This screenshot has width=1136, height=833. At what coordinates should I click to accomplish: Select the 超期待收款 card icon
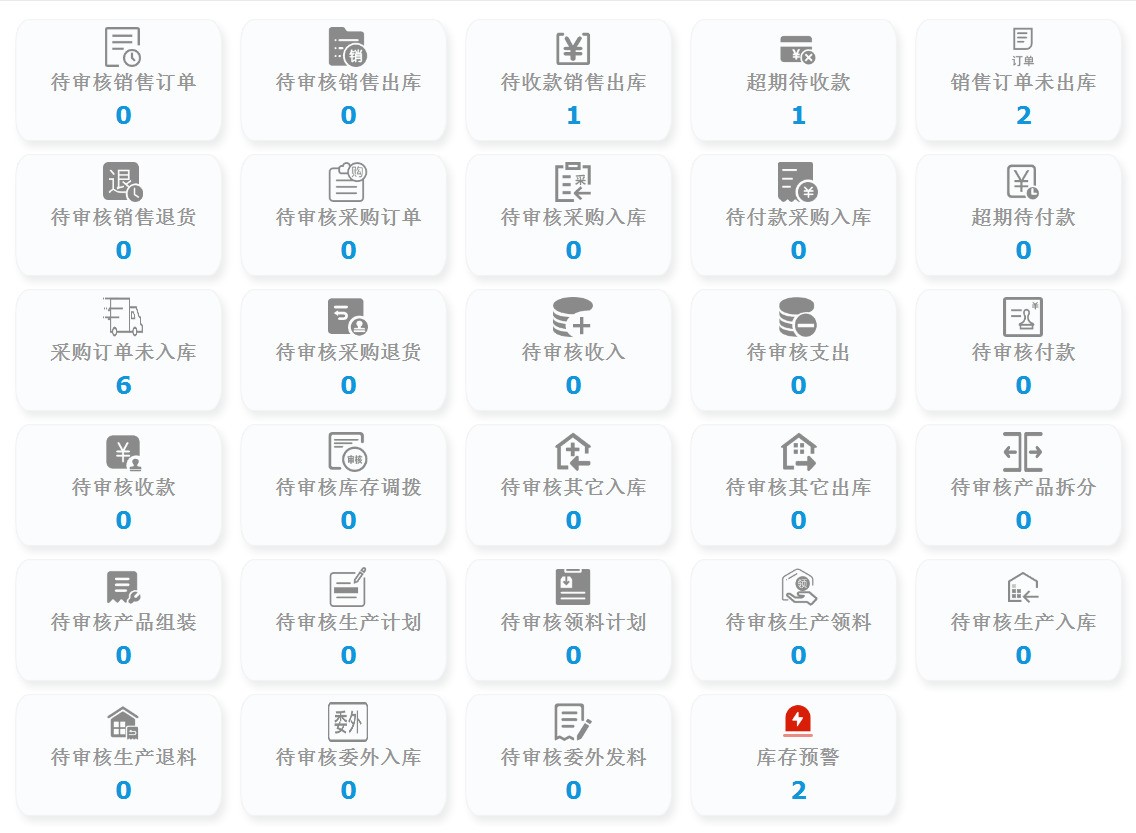(x=797, y=48)
